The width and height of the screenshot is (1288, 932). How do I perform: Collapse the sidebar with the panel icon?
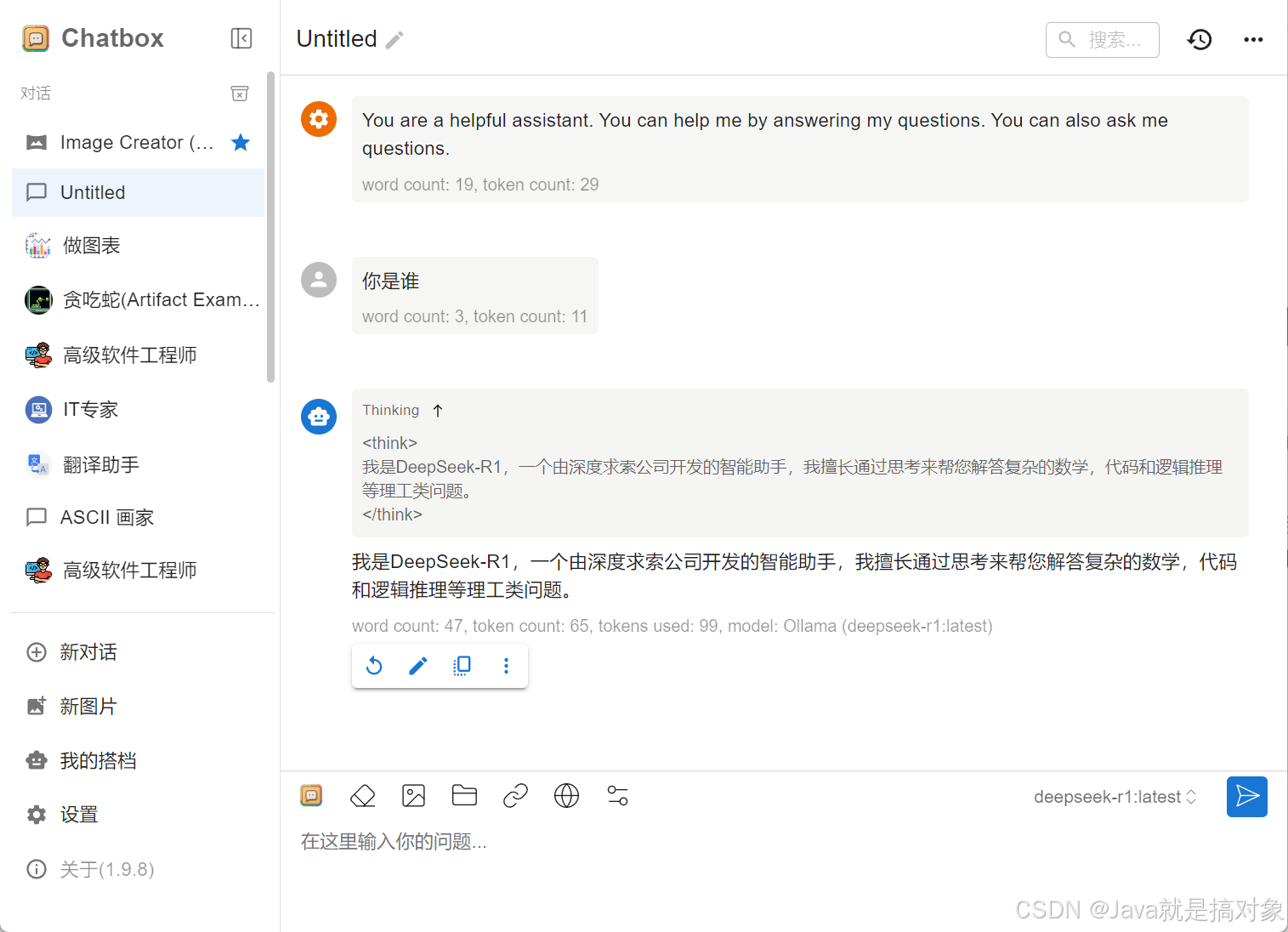click(241, 38)
